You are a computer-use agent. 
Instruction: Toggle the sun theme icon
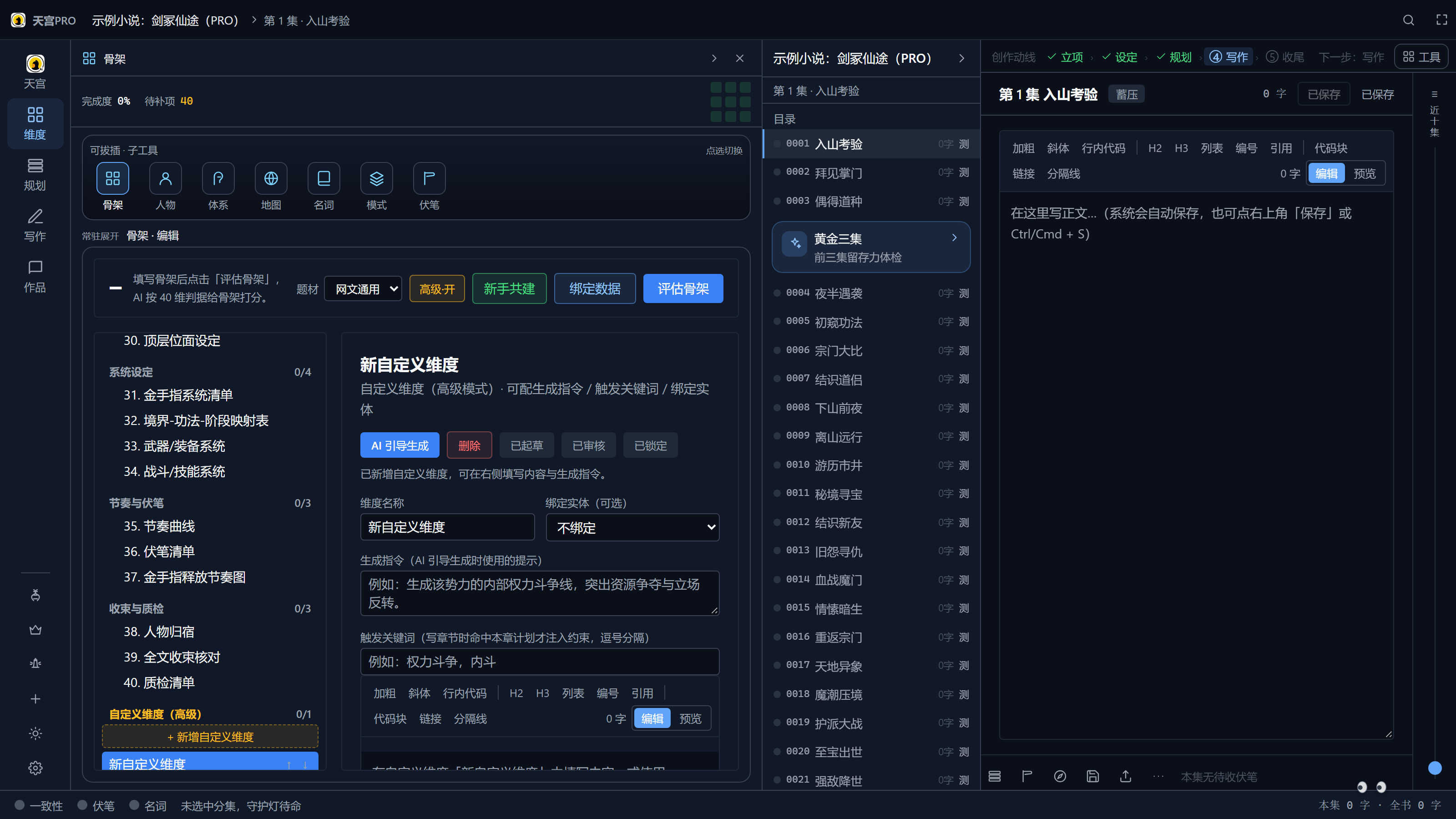35,733
